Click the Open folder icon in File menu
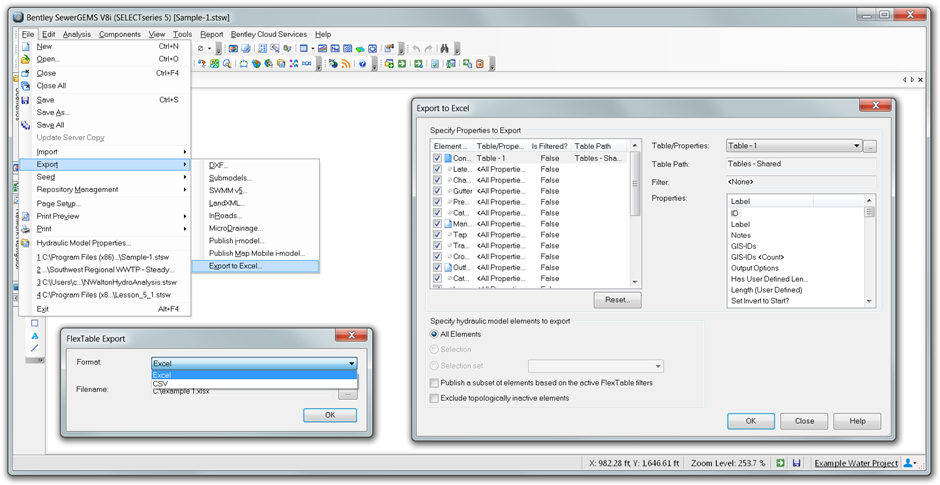 coord(25,59)
